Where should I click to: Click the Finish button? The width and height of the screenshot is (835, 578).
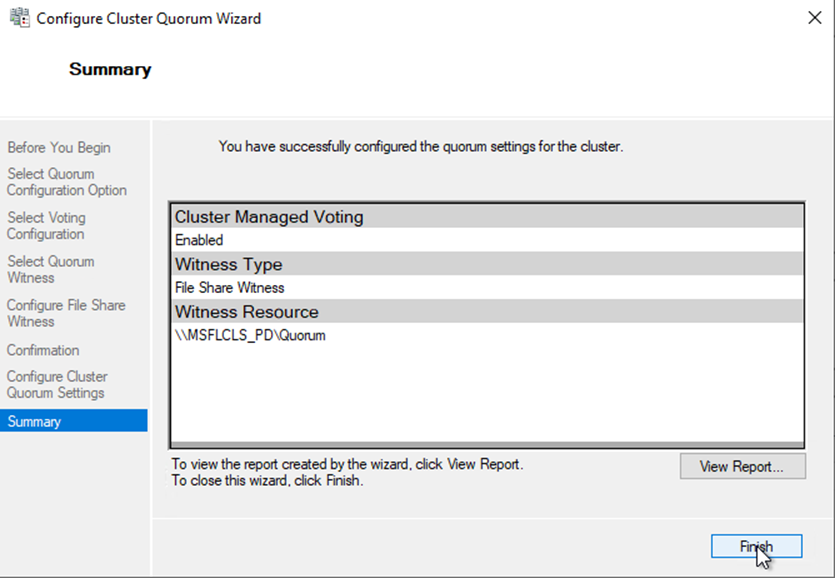click(756, 546)
